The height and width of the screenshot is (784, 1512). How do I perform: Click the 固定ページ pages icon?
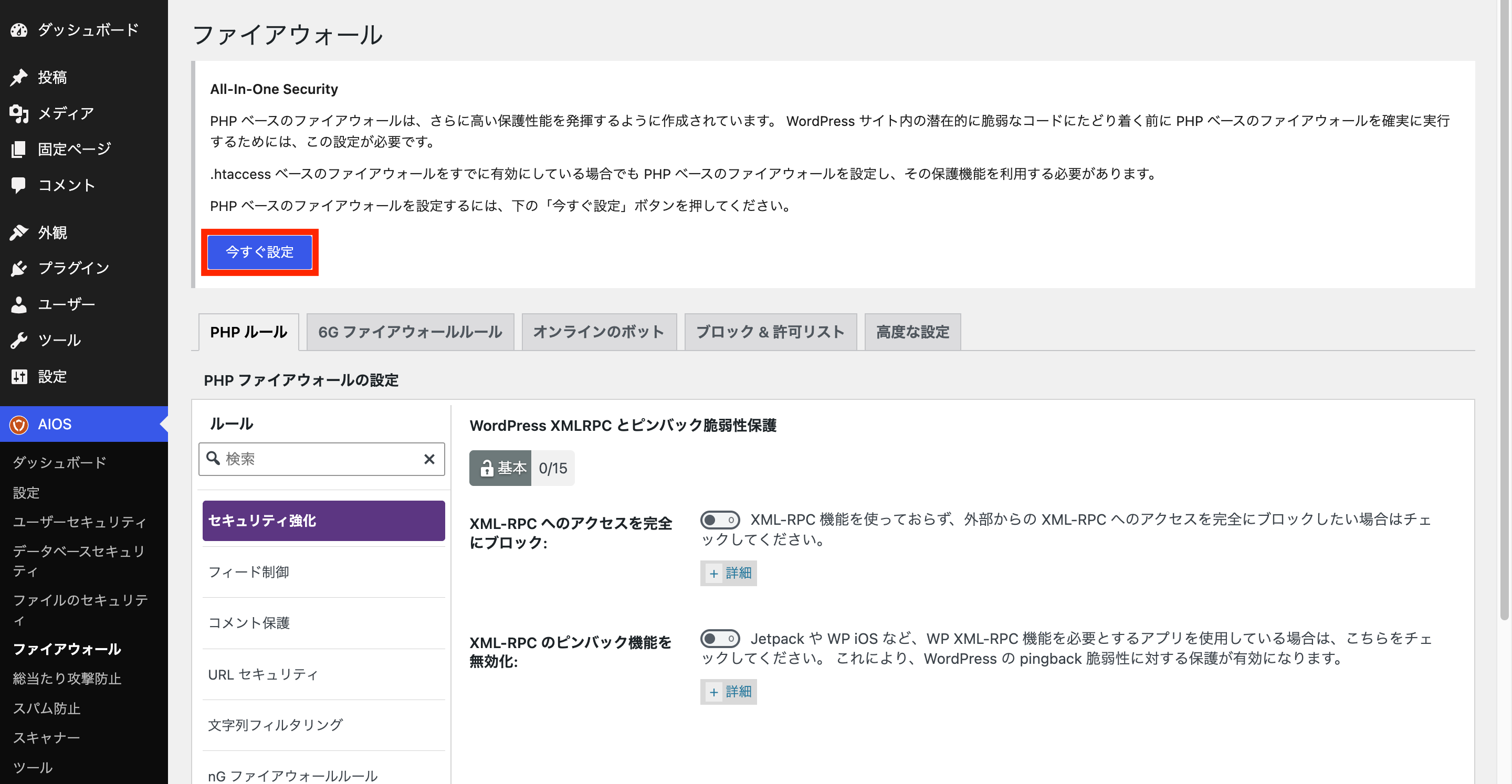point(19,149)
